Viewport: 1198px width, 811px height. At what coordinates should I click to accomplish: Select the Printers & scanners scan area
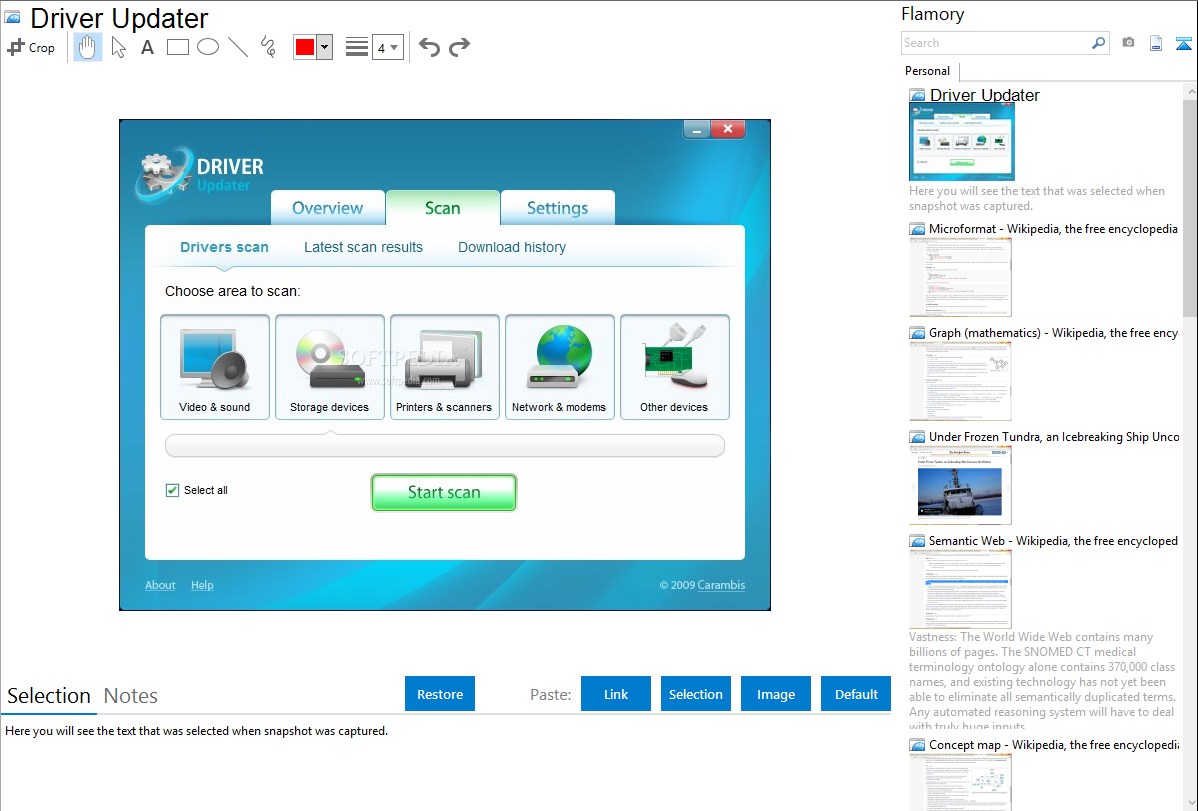(x=445, y=367)
